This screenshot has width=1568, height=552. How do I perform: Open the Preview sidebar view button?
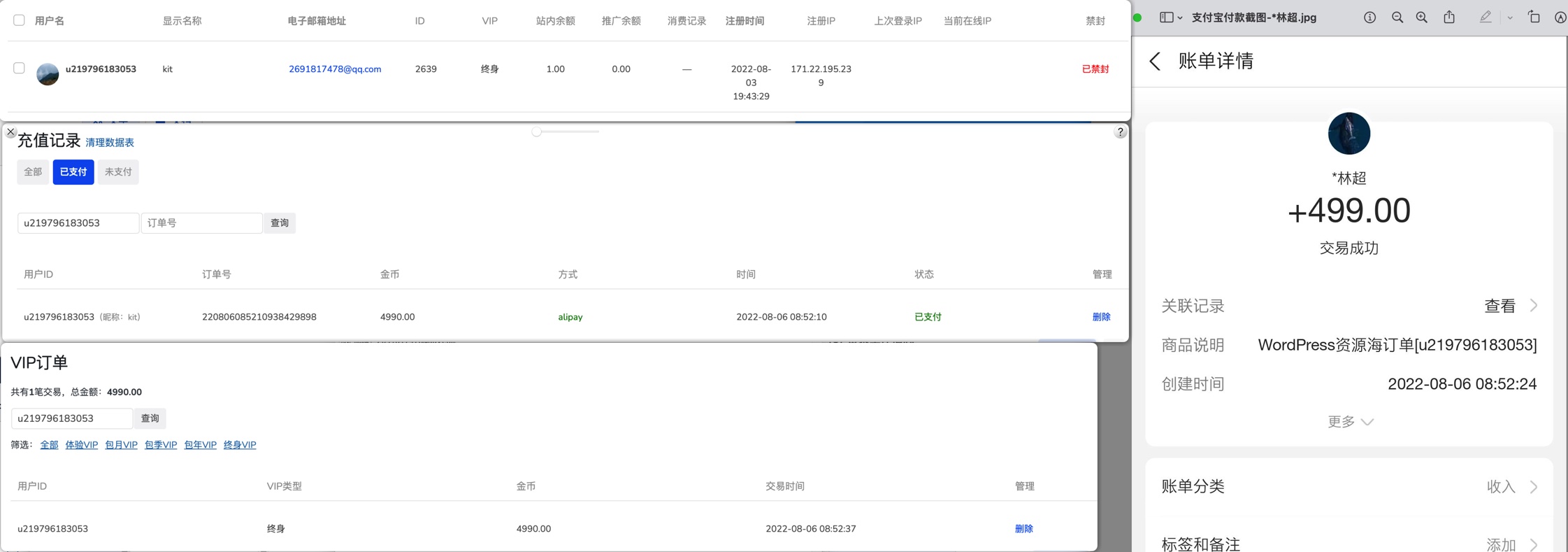[1166, 17]
